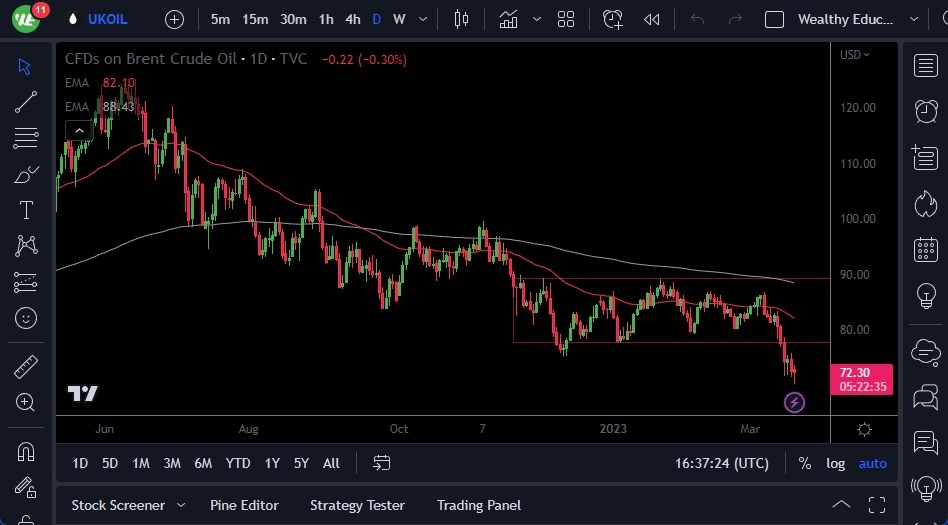Switch to the Pine Editor tab
The image size is (948, 525).
coord(244,505)
